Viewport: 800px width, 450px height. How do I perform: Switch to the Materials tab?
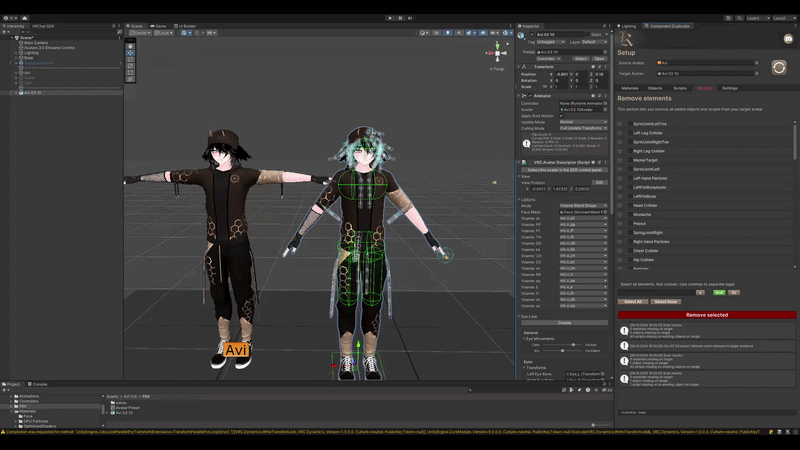pos(630,88)
